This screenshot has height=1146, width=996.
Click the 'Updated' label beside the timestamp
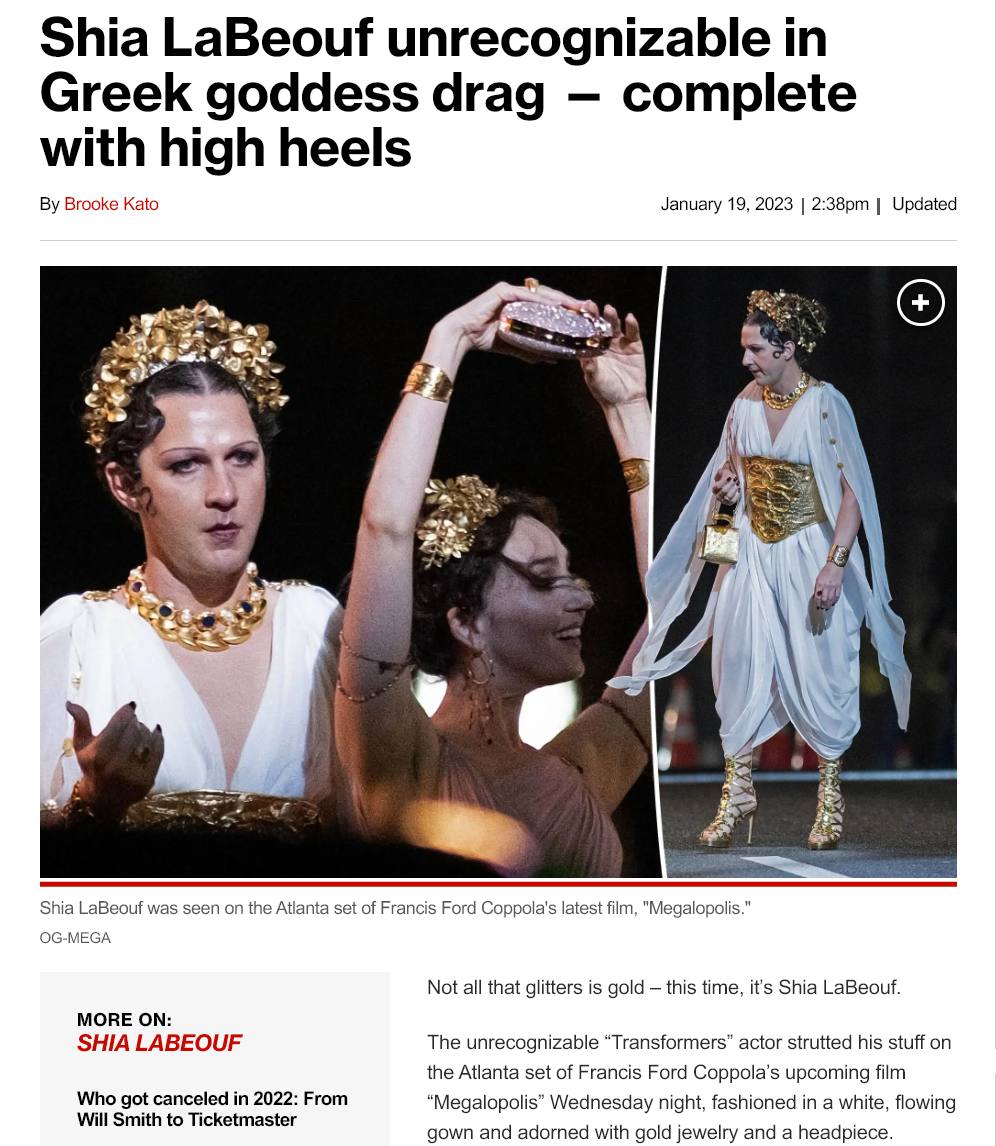924,204
